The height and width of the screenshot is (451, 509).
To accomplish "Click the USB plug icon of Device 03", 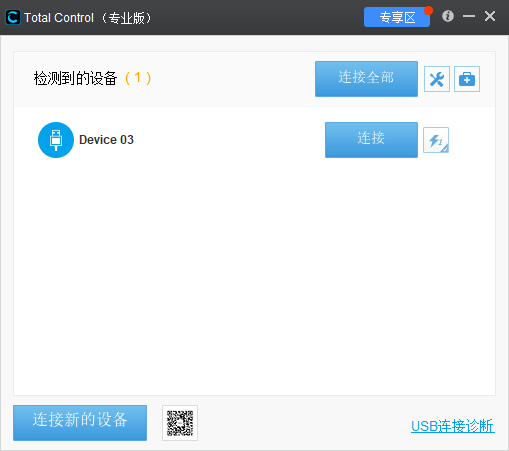I will coord(56,140).
